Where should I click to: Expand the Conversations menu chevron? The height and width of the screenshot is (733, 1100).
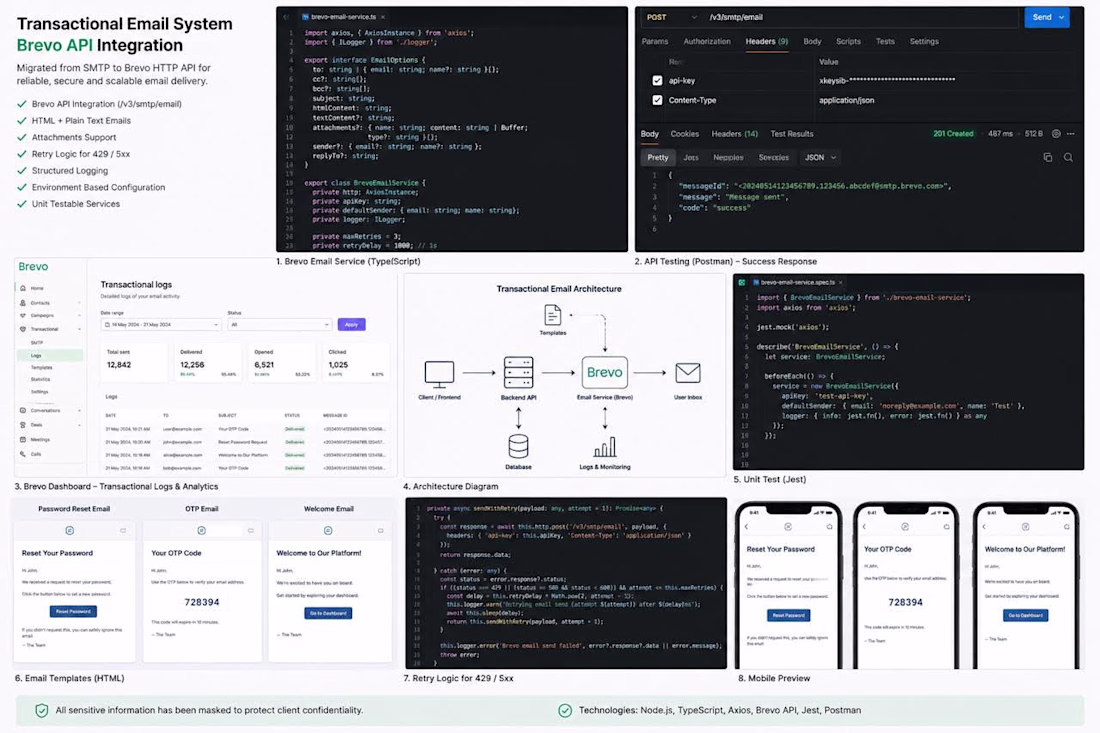[x=79, y=410]
